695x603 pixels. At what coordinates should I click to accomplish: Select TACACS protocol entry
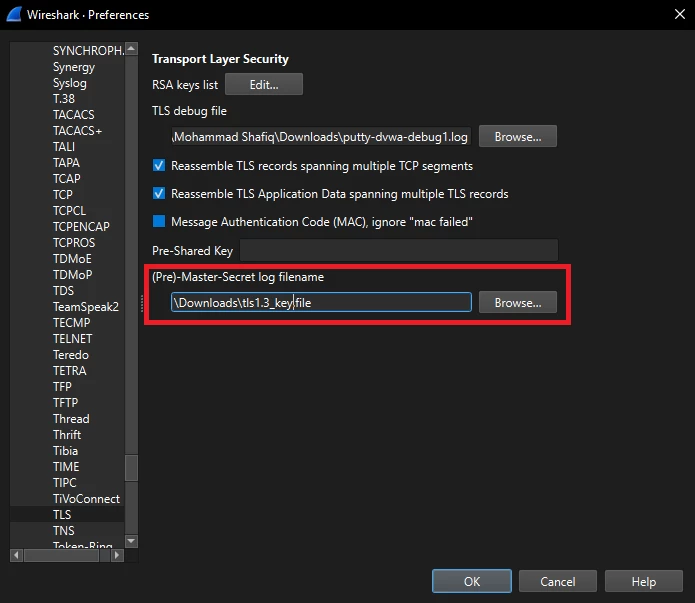(74, 115)
